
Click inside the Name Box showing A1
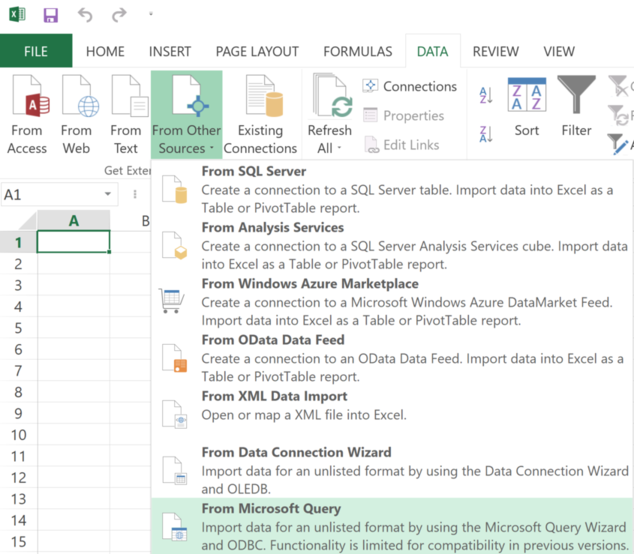51,195
